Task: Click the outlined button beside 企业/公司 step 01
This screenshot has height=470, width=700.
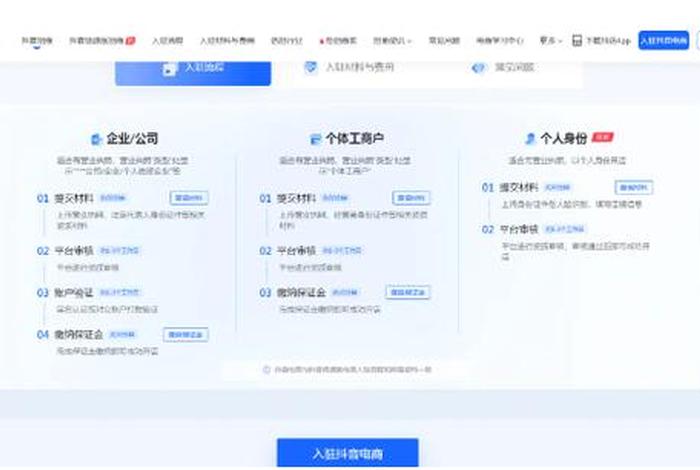Action: point(189,198)
